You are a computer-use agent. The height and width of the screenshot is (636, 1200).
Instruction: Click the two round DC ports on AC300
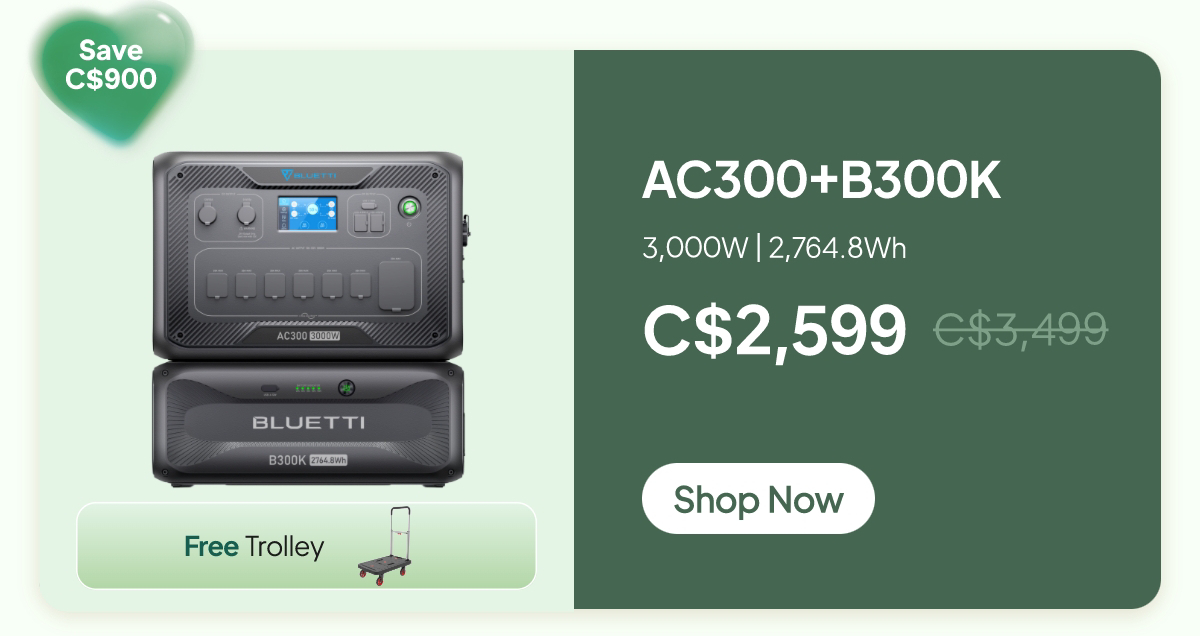click(x=226, y=214)
